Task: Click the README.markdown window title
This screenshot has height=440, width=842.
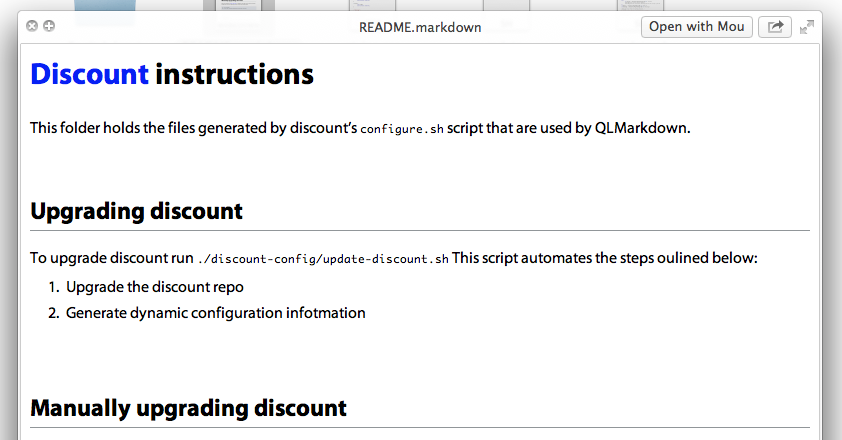Action: point(420,27)
